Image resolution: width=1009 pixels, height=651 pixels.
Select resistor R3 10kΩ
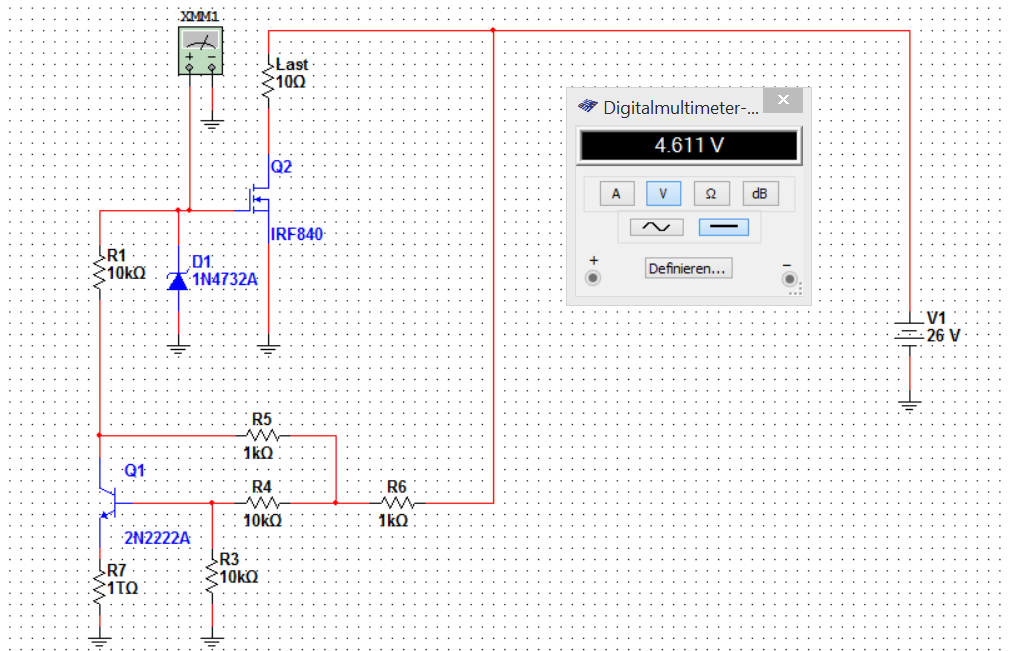coord(212,576)
